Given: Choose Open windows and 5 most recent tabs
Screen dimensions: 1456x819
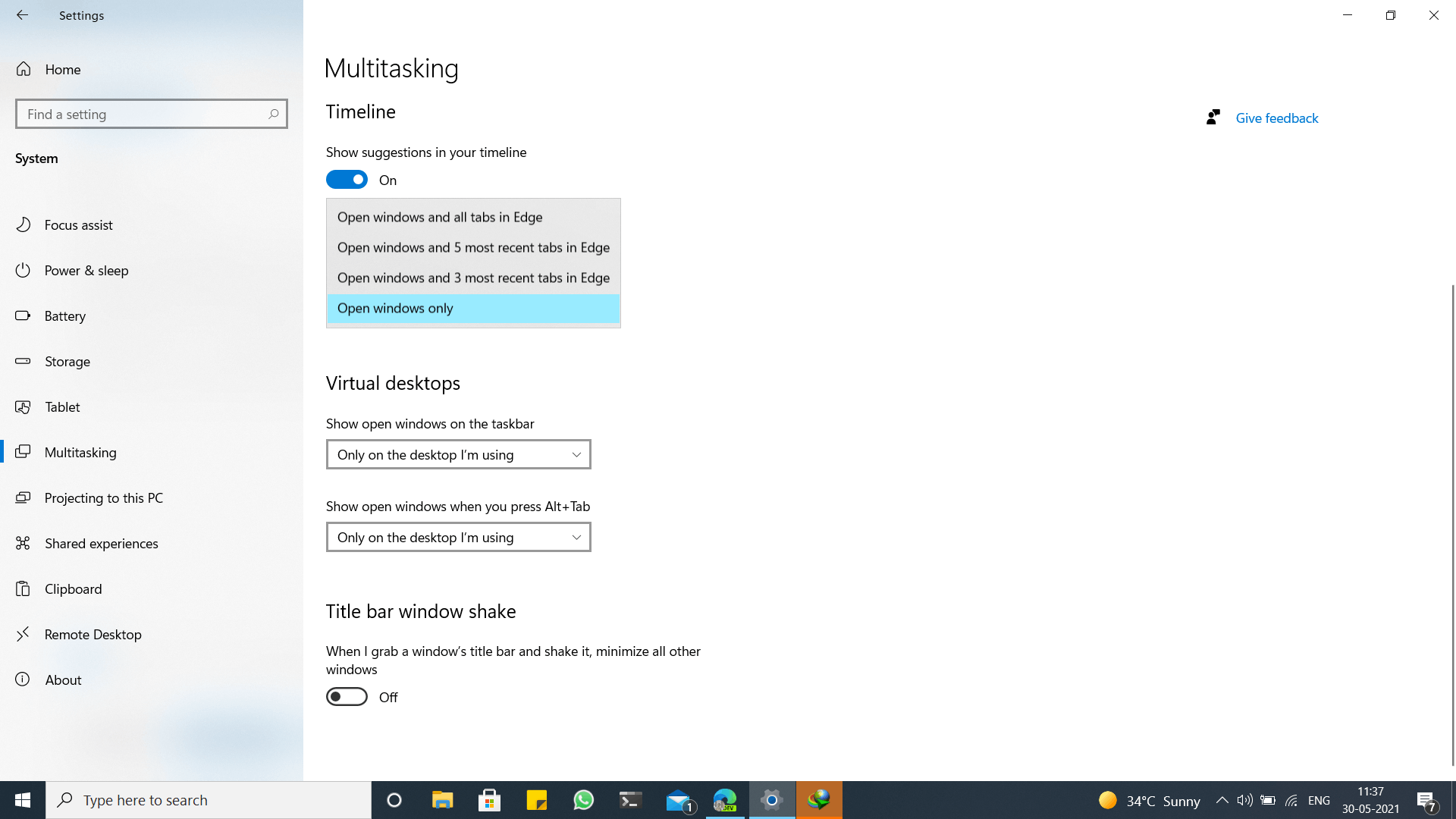Looking at the screenshot, I should pos(473,247).
